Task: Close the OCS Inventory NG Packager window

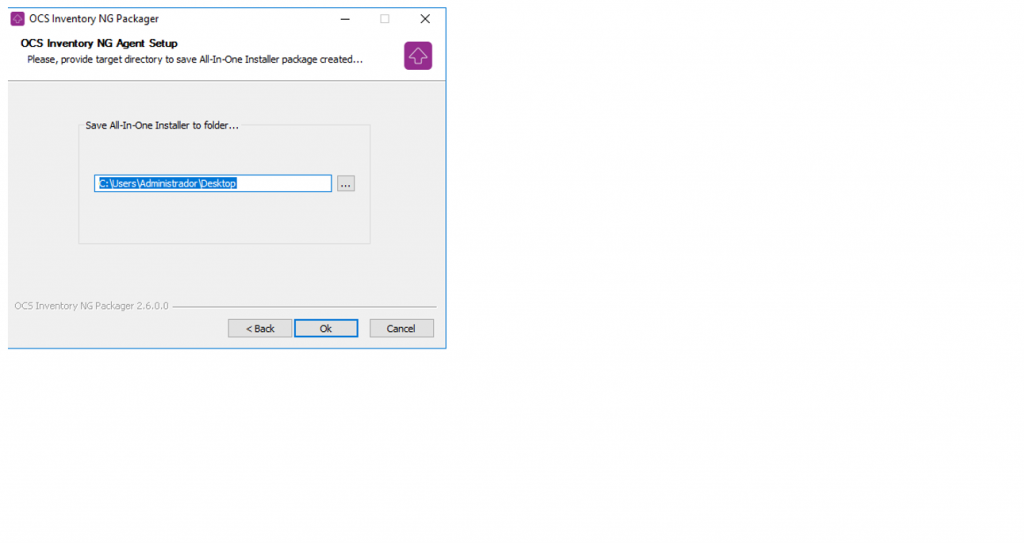Action: [x=425, y=19]
